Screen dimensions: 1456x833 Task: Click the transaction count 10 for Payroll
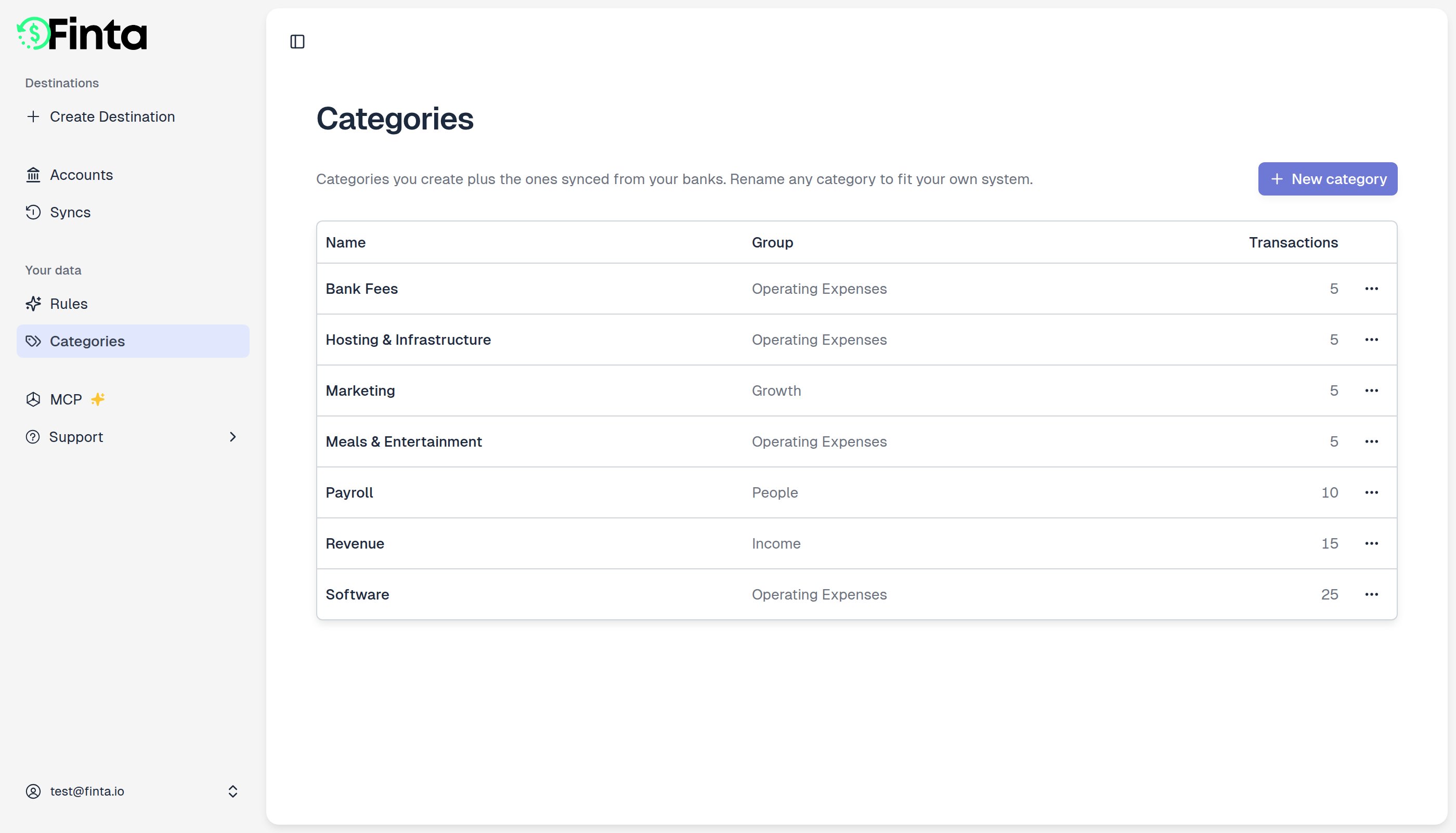click(x=1329, y=492)
